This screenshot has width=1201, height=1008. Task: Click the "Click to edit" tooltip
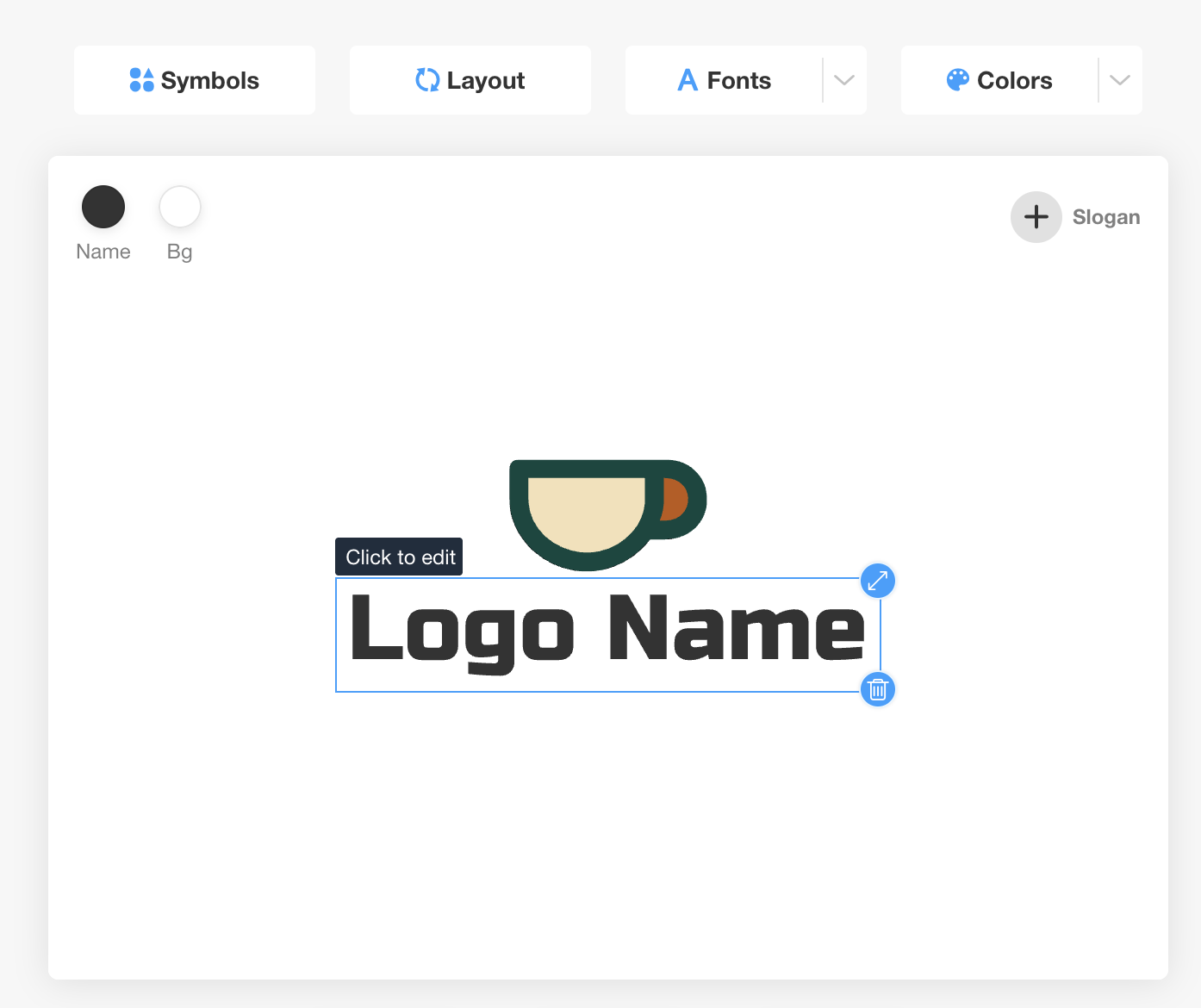point(400,557)
